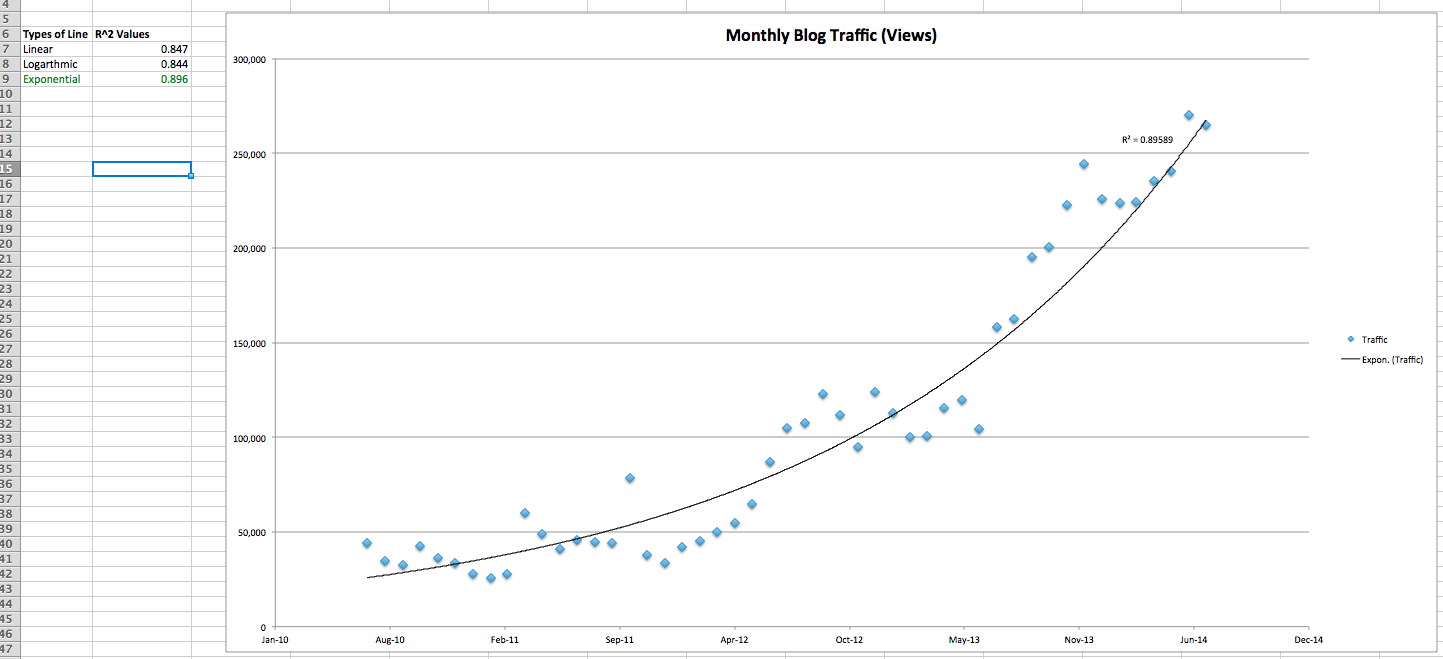Click the blue diamond marker in the Traffic legend
The height and width of the screenshot is (659, 1443).
coord(1350,339)
